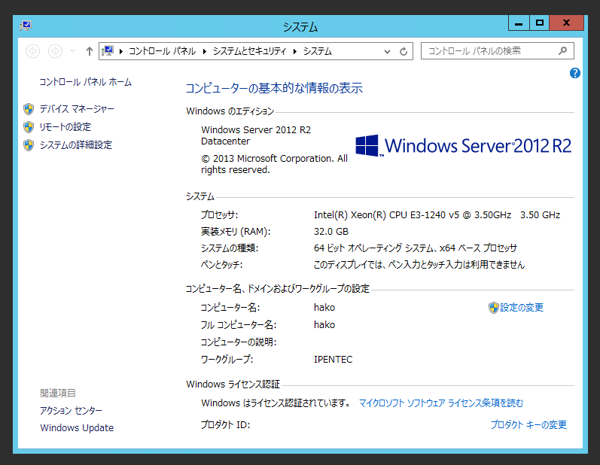Open Help via the blue question mark
The width and height of the screenshot is (600, 465).
[x=575, y=73]
